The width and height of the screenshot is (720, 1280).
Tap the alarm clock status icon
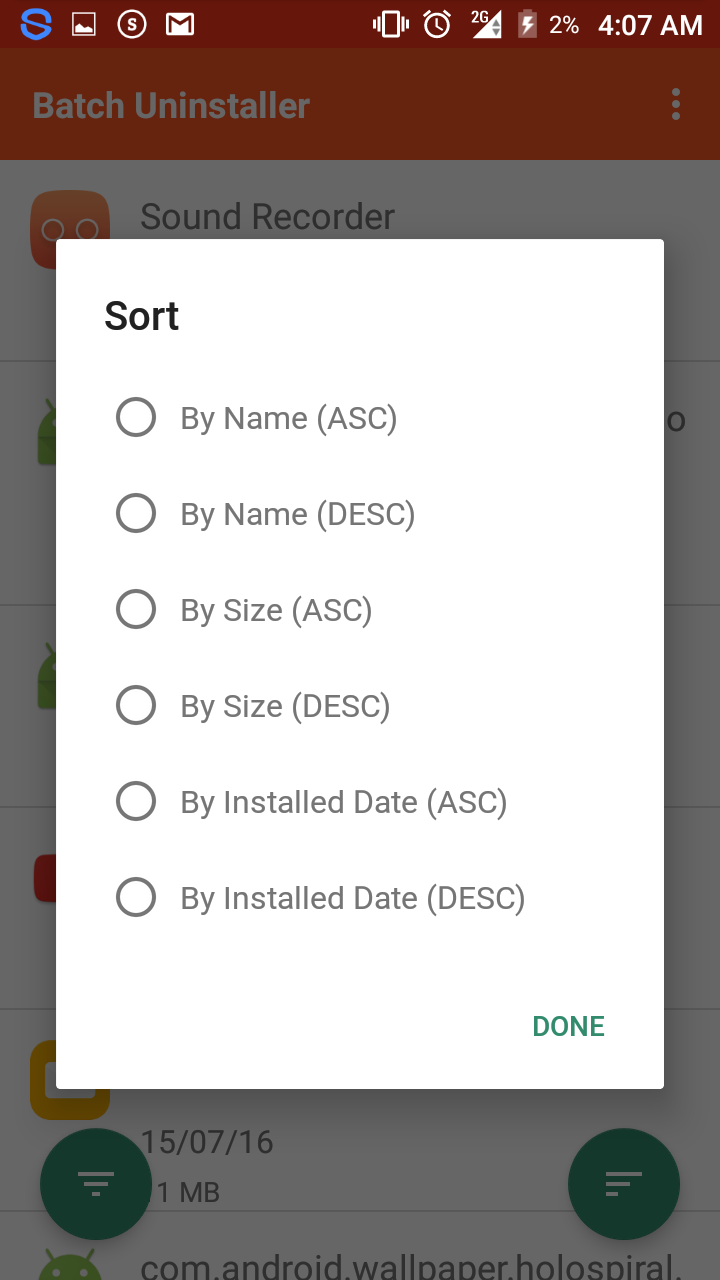pyautogui.click(x=437, y=24)
